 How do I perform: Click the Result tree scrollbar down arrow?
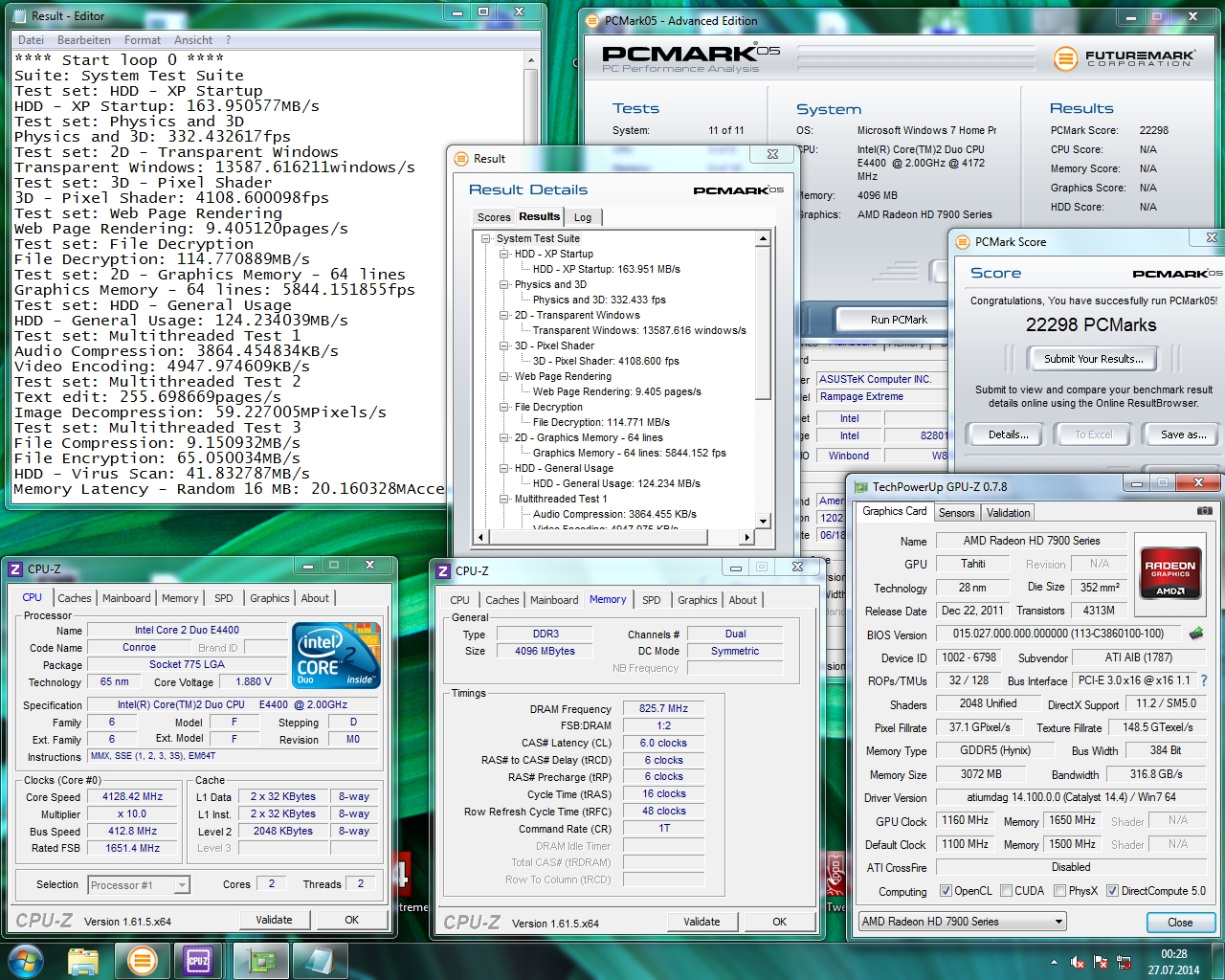click(x=763, y=521)
